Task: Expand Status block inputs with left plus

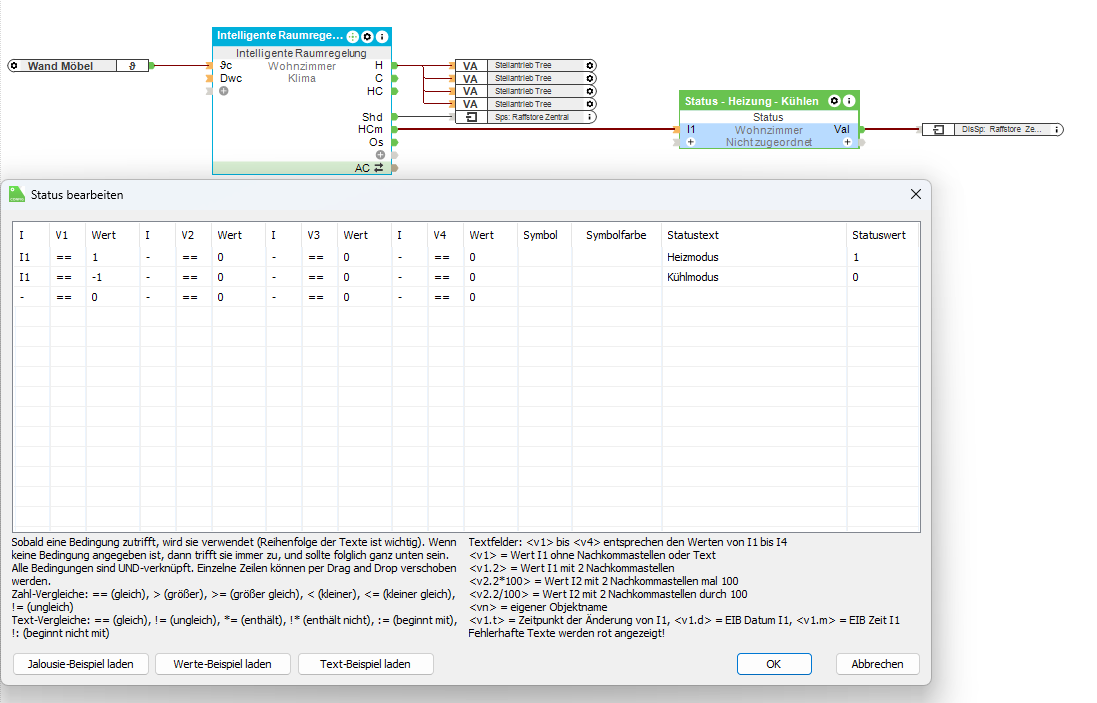Action: tap(690, 143)
